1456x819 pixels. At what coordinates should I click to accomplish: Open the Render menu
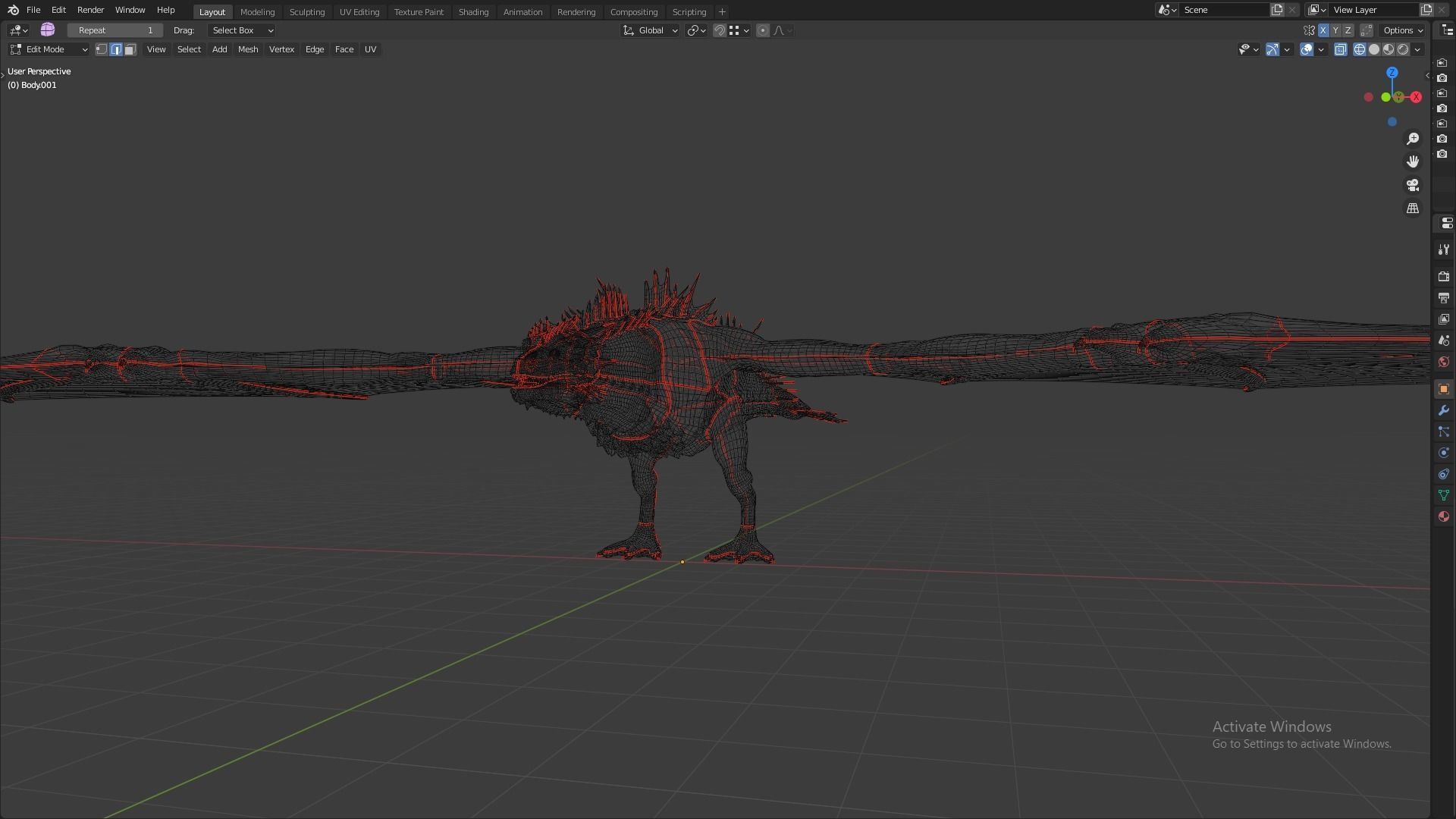(90, 10)
